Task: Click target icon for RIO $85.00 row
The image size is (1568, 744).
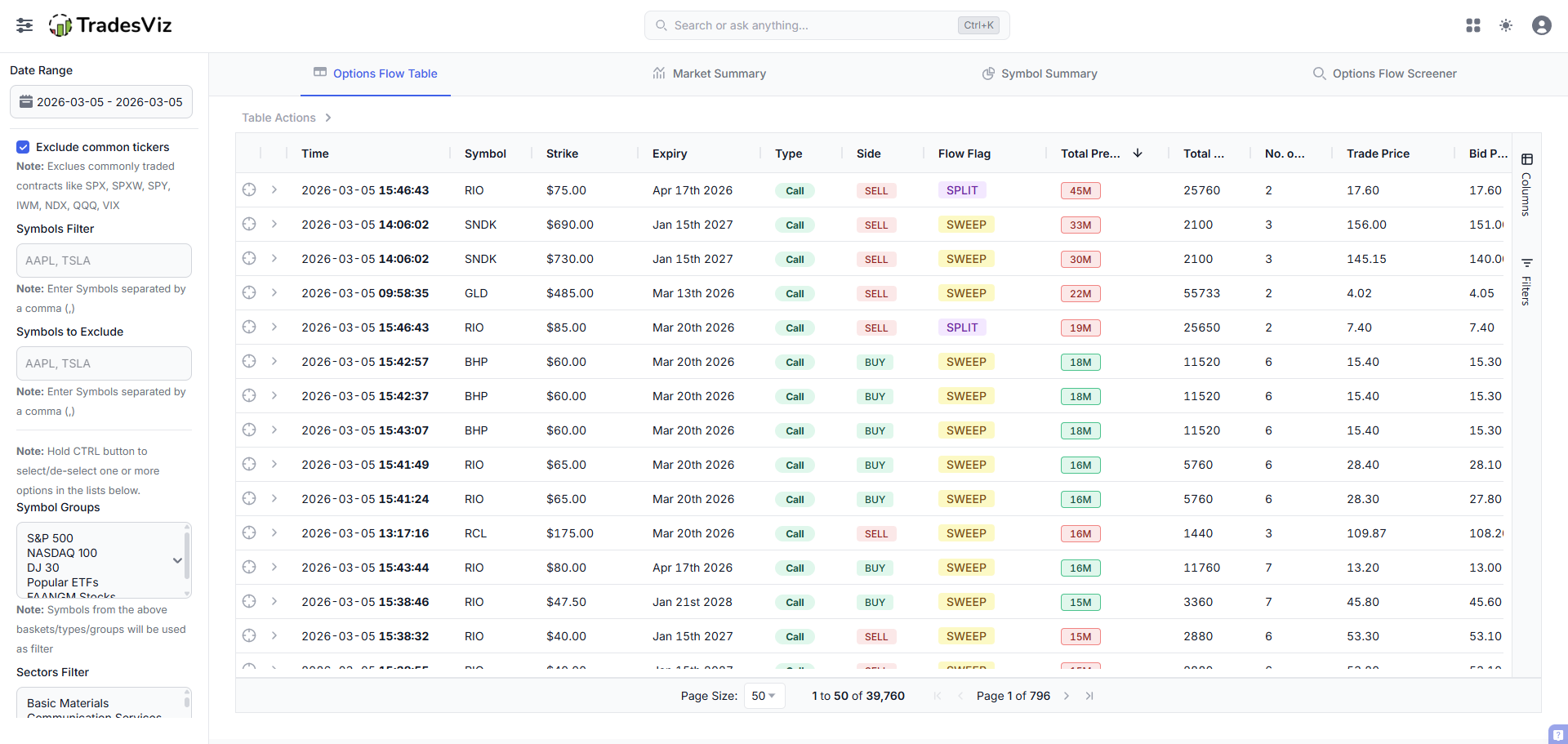Action: pyautogui.click(x=249, y=327)
